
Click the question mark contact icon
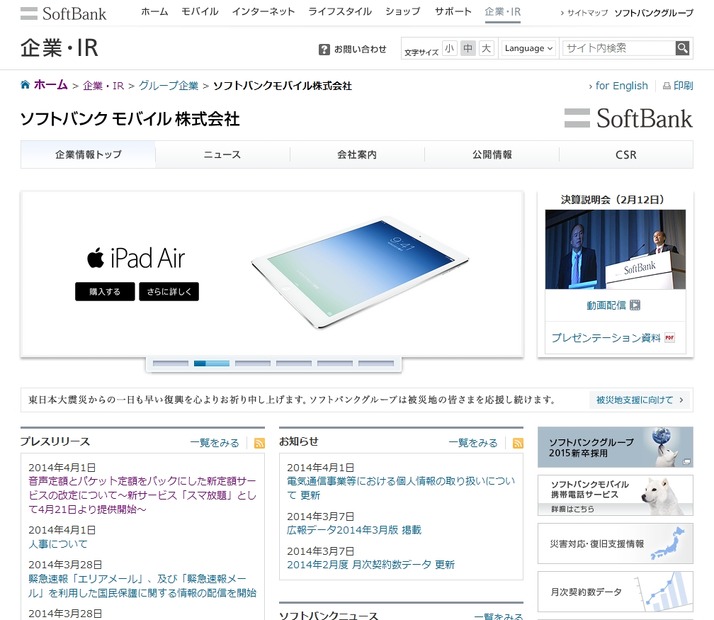tap(324, 49)
